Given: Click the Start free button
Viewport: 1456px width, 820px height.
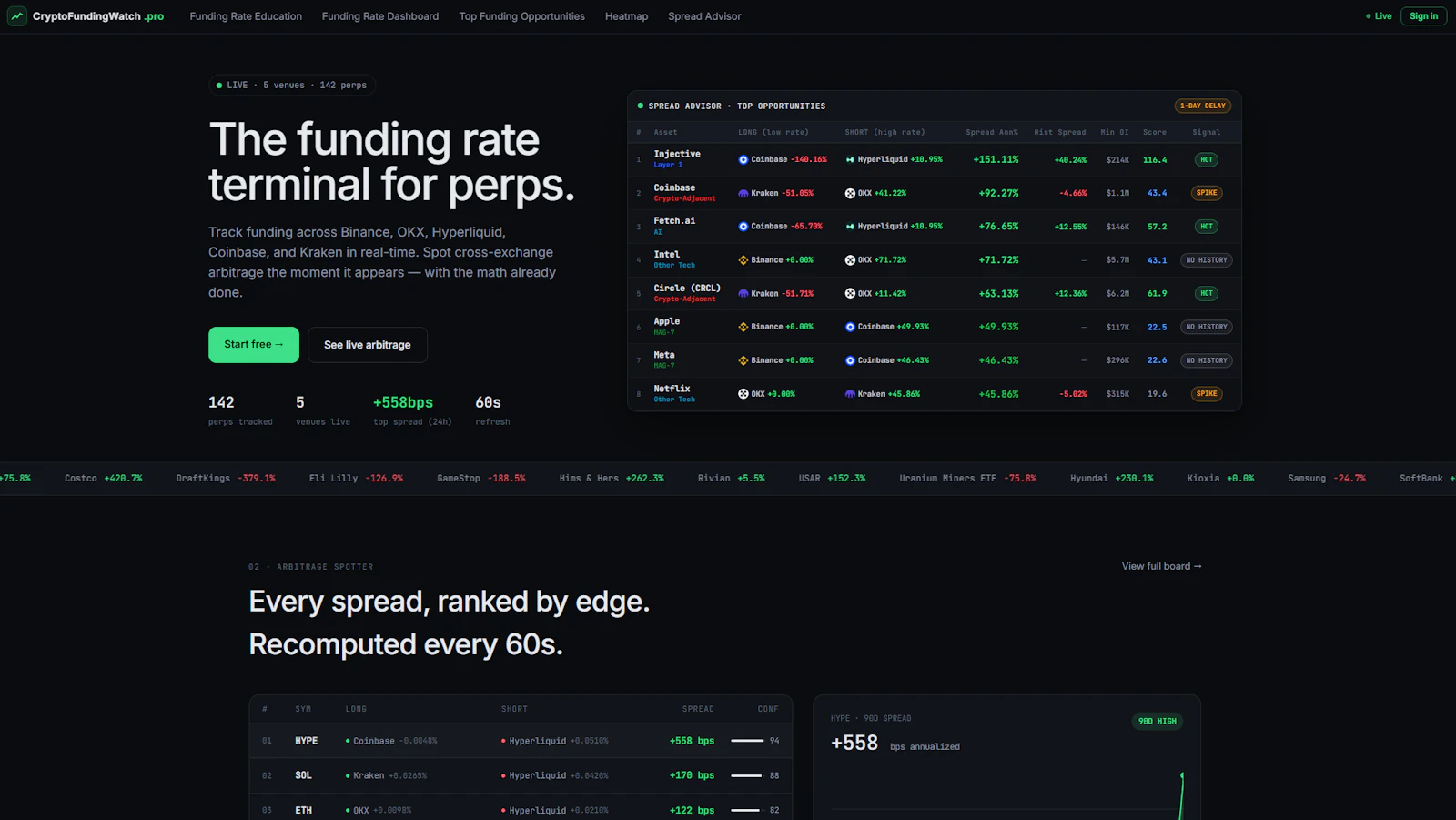Looking at the screenshot, I should (x=254, y=345).
